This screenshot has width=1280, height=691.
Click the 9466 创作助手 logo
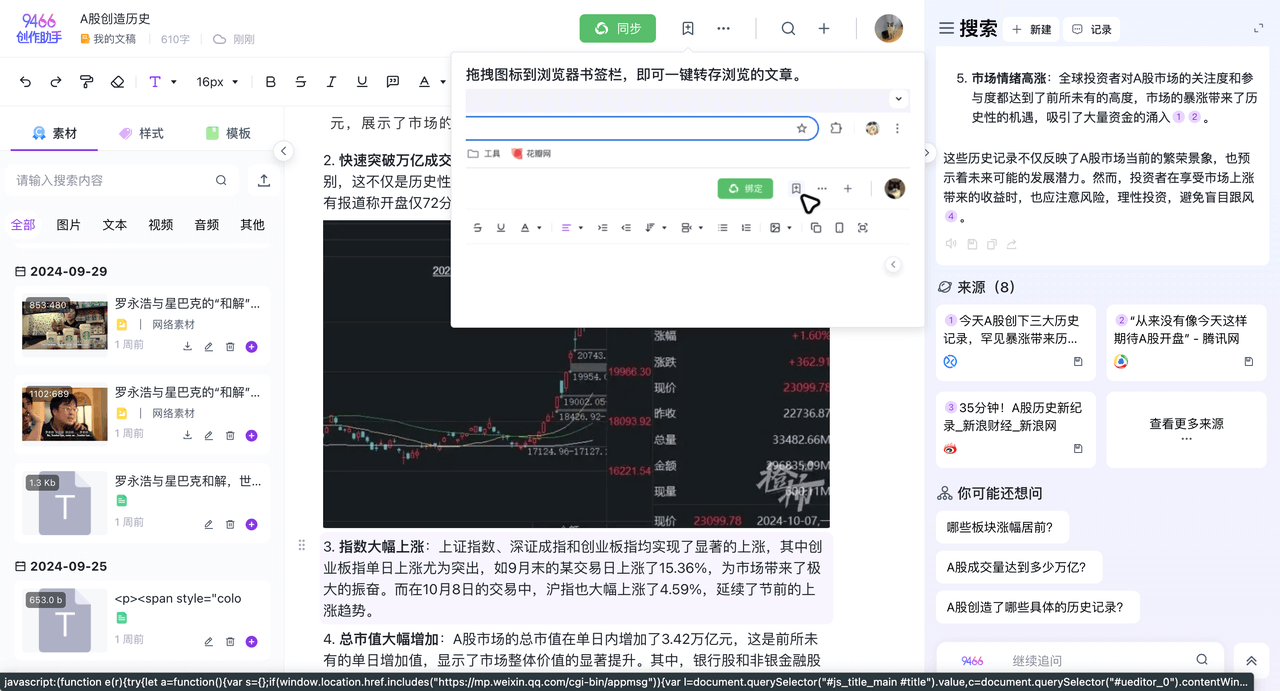coord(40,28)
